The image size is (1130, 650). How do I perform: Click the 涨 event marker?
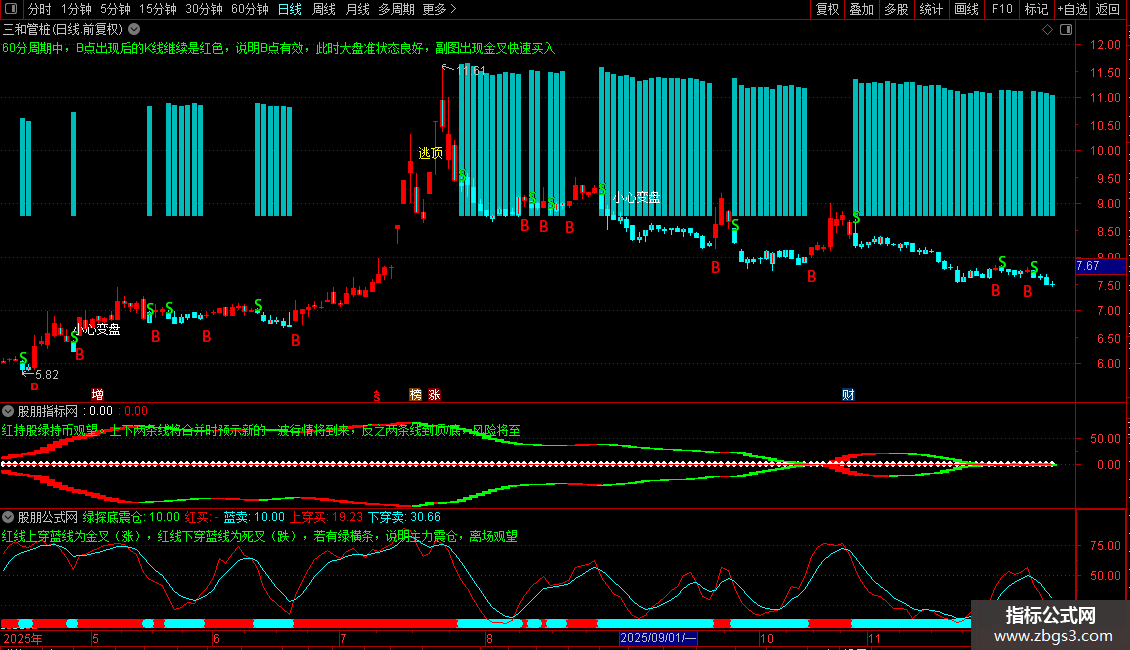point(434,394)
